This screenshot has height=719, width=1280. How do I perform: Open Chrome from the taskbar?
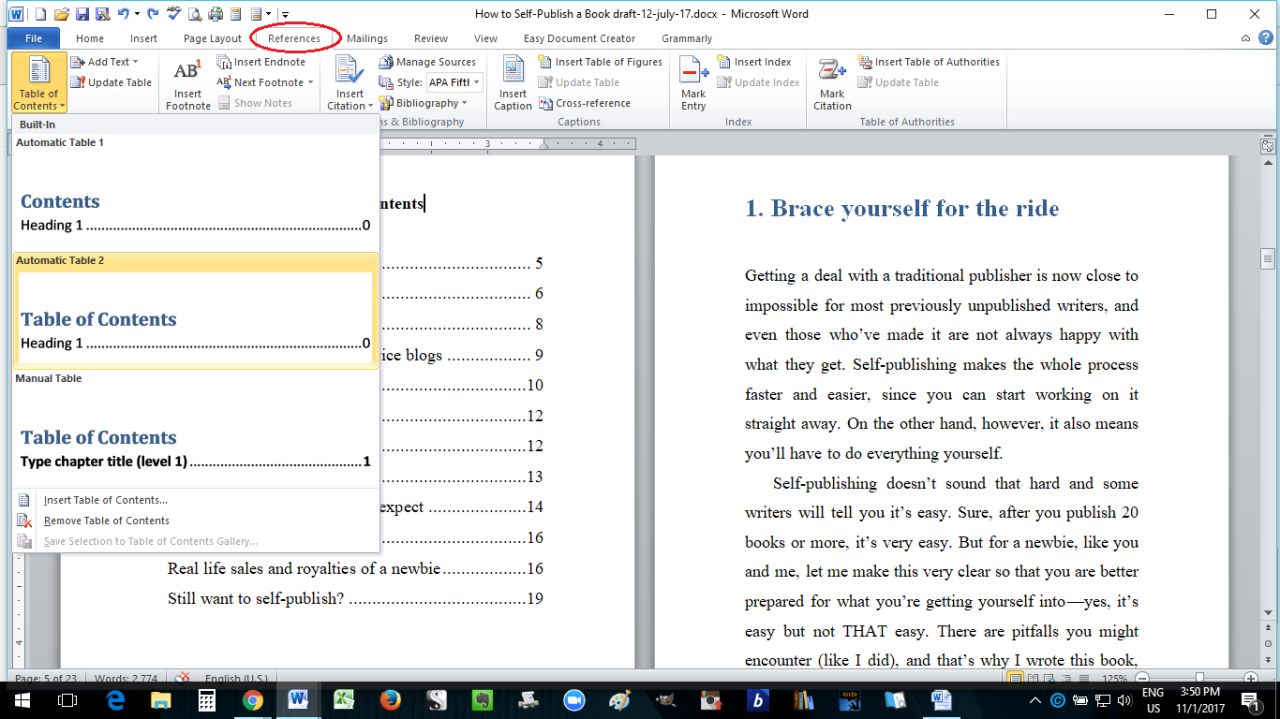coord(251,700)
